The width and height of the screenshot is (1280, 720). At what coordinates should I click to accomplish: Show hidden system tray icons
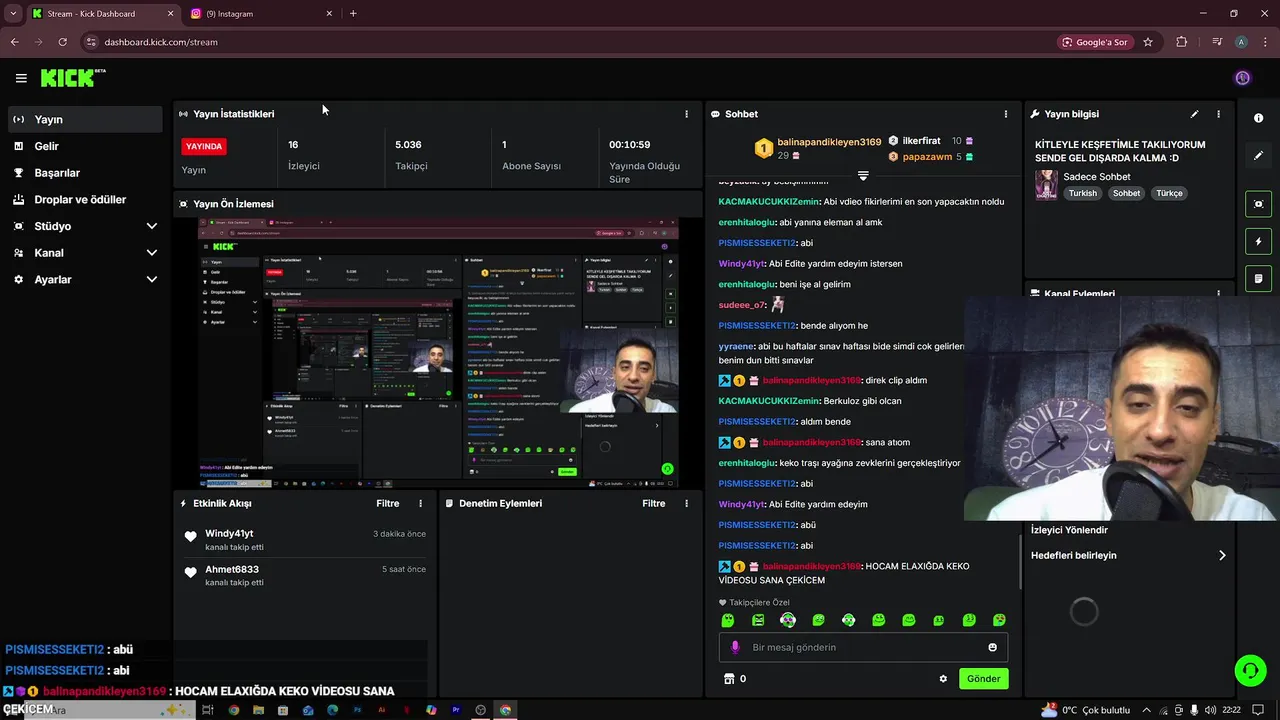tap(1146, 710)
